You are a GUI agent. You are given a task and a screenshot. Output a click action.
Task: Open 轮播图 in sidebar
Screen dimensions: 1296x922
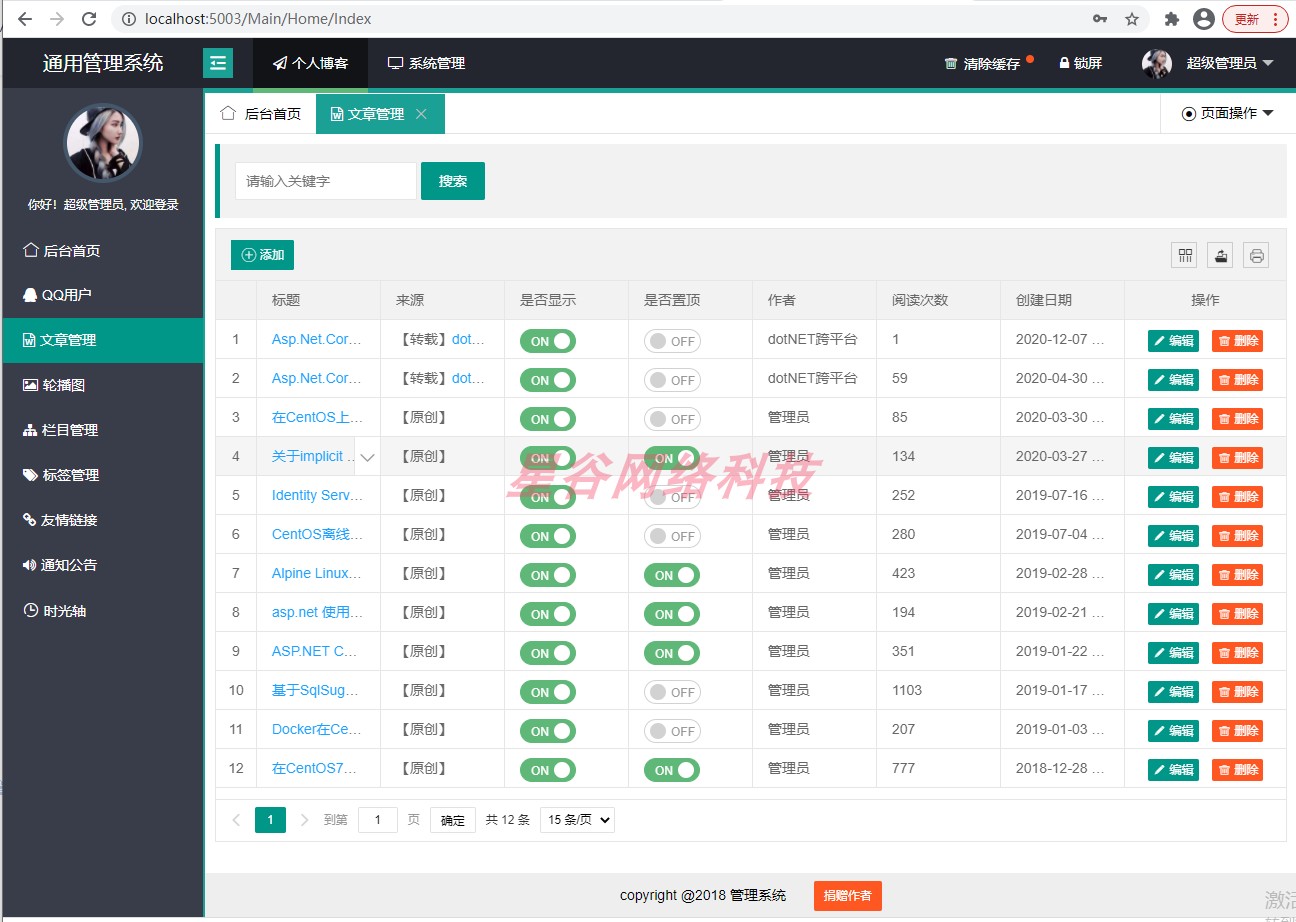click(103, 385)
